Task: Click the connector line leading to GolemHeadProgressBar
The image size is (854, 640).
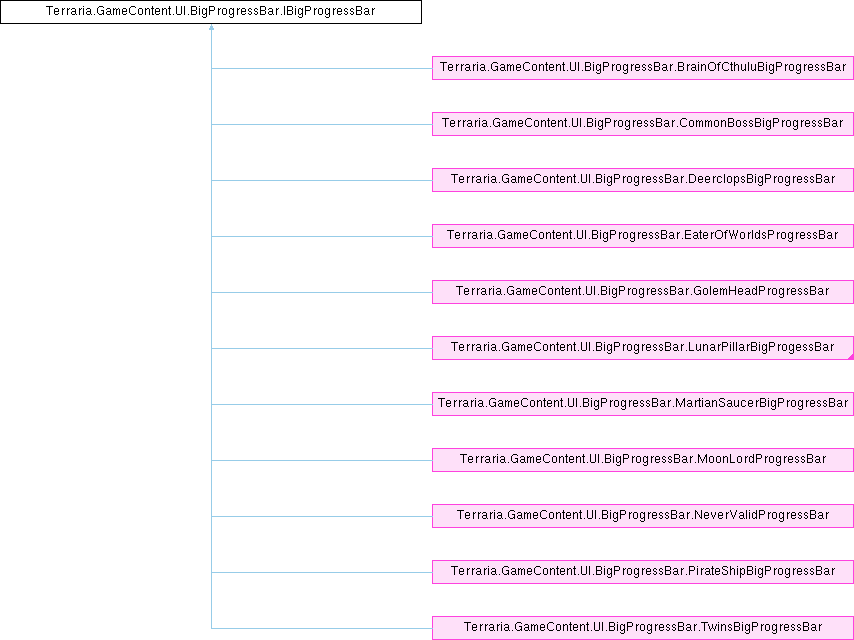Action: [x=320, y=292]
